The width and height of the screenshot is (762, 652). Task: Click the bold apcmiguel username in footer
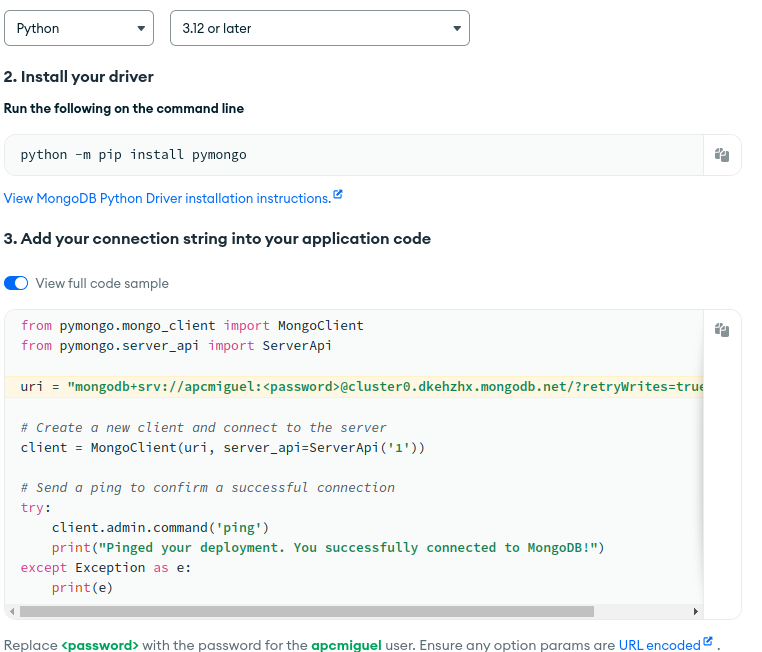[x=346, y=645]
